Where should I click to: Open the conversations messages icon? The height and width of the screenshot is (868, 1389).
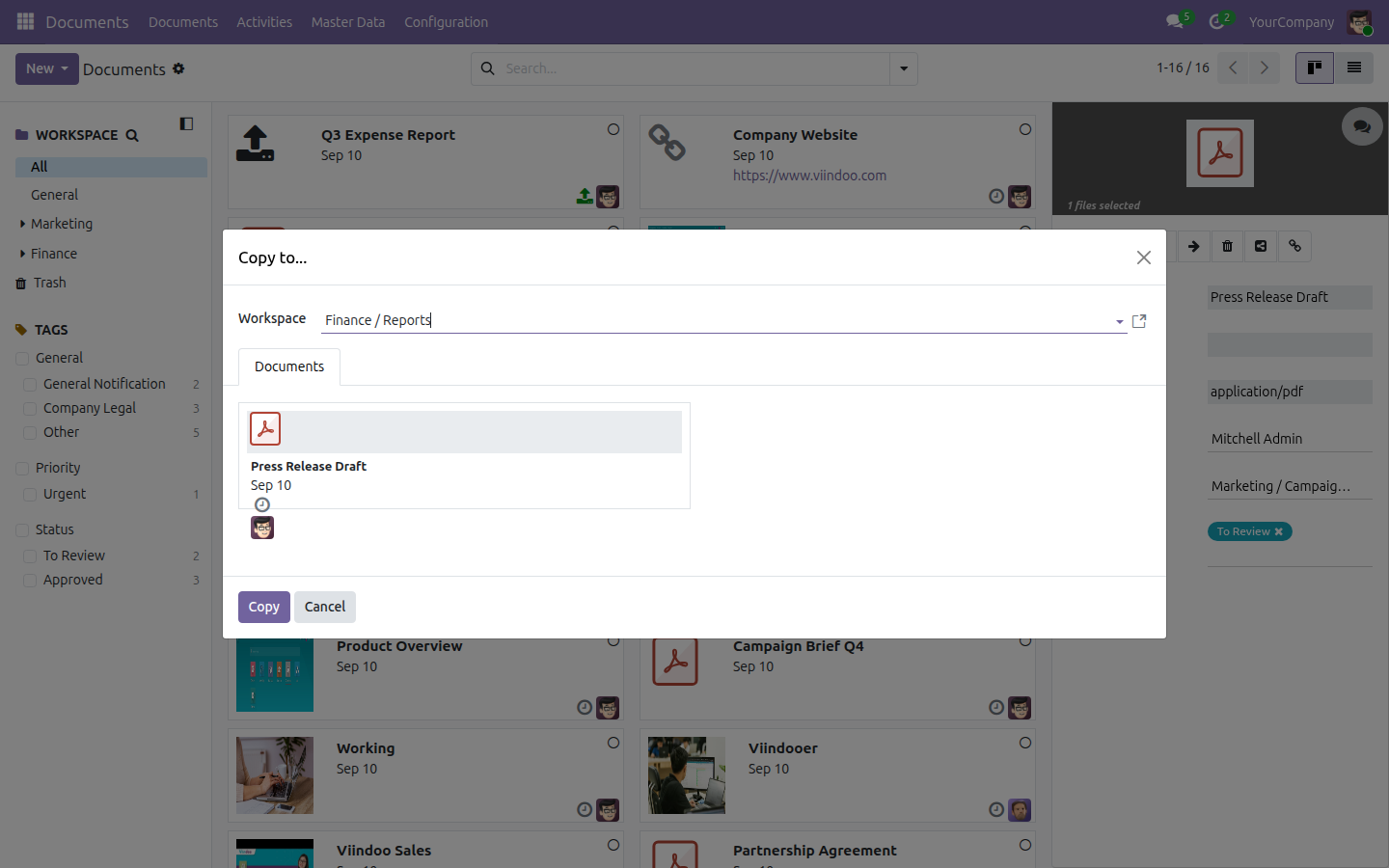tap(1175, 21)
